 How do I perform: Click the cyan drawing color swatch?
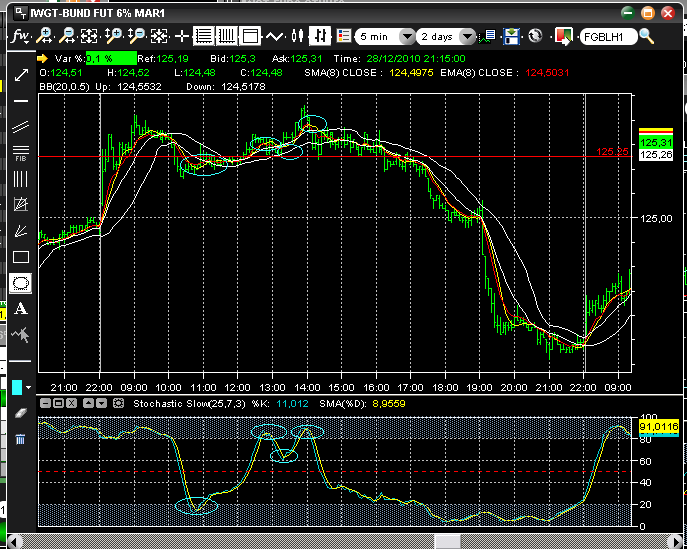pos(17,388)
